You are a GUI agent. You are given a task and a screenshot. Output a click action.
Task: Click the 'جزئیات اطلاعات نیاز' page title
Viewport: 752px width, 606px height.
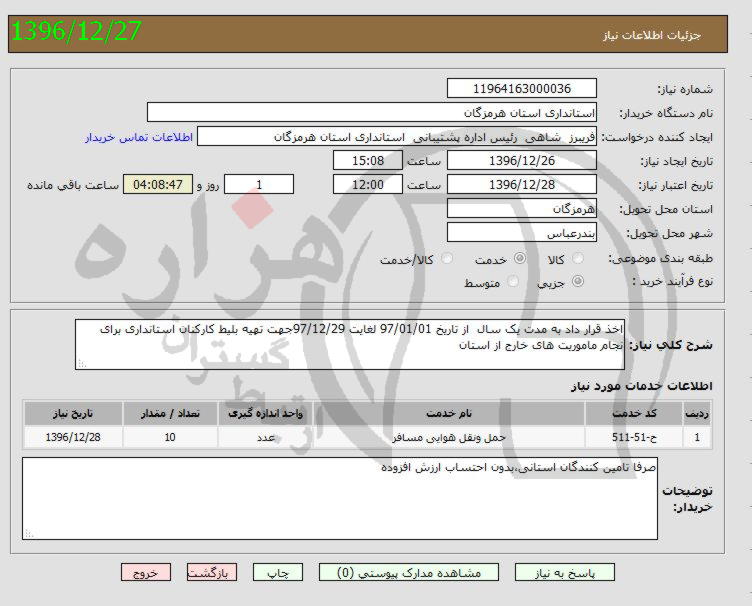coord(652,35)
